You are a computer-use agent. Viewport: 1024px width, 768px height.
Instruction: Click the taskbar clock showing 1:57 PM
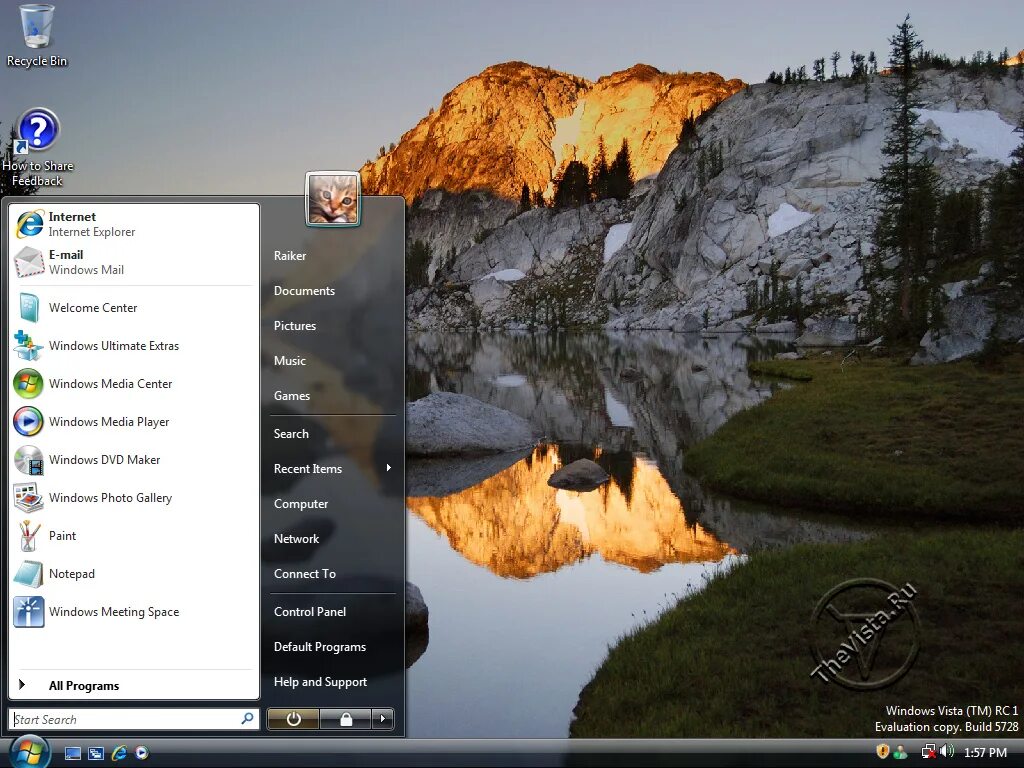coord(985,752)
